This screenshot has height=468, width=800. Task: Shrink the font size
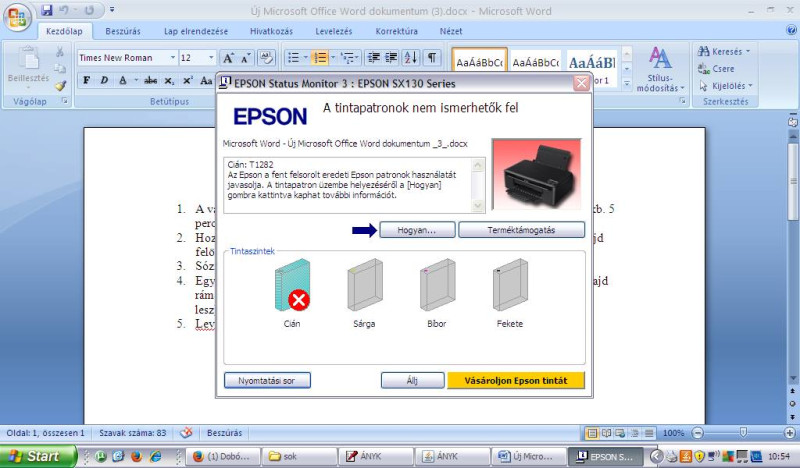[246, 58]
